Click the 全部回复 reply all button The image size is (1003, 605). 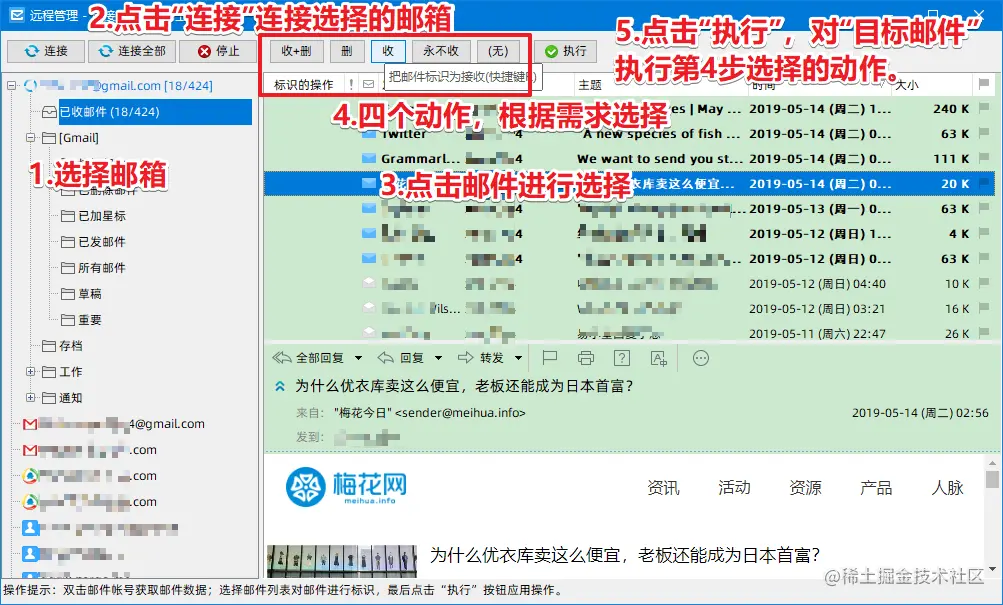pyautogui.click(x=309, y=358)
